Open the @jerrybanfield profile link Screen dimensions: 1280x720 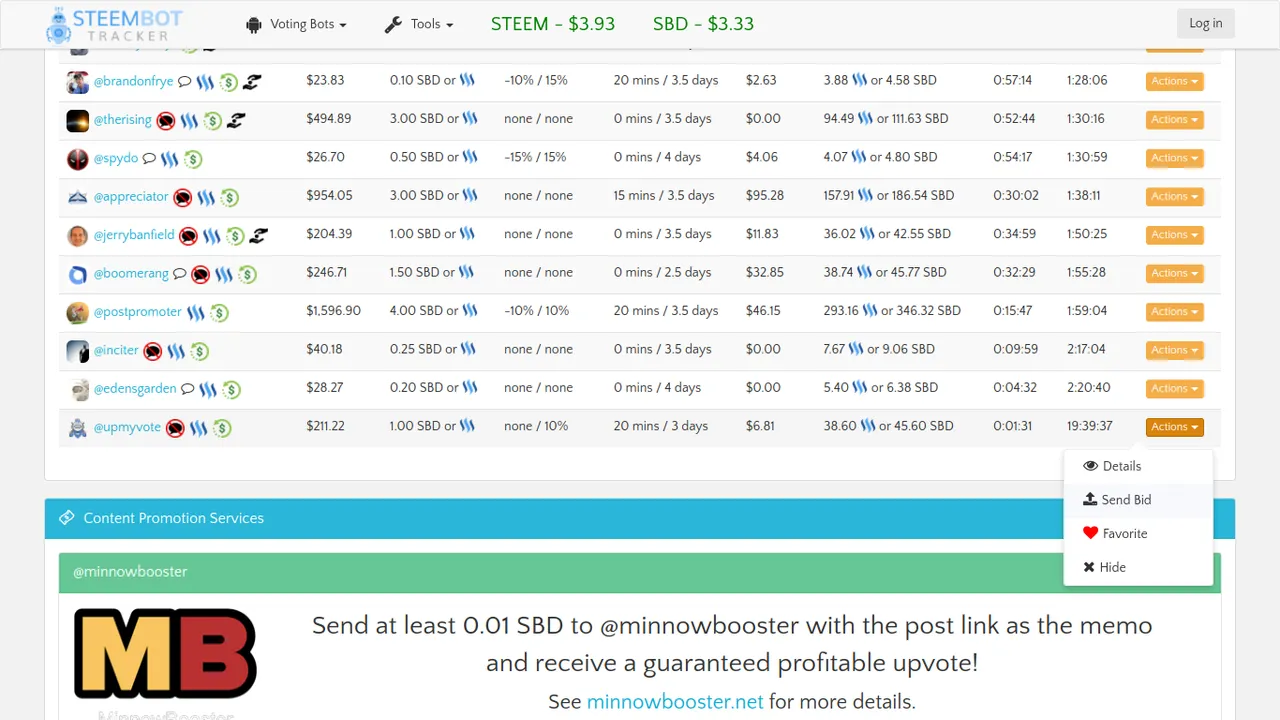coord(134,235)
